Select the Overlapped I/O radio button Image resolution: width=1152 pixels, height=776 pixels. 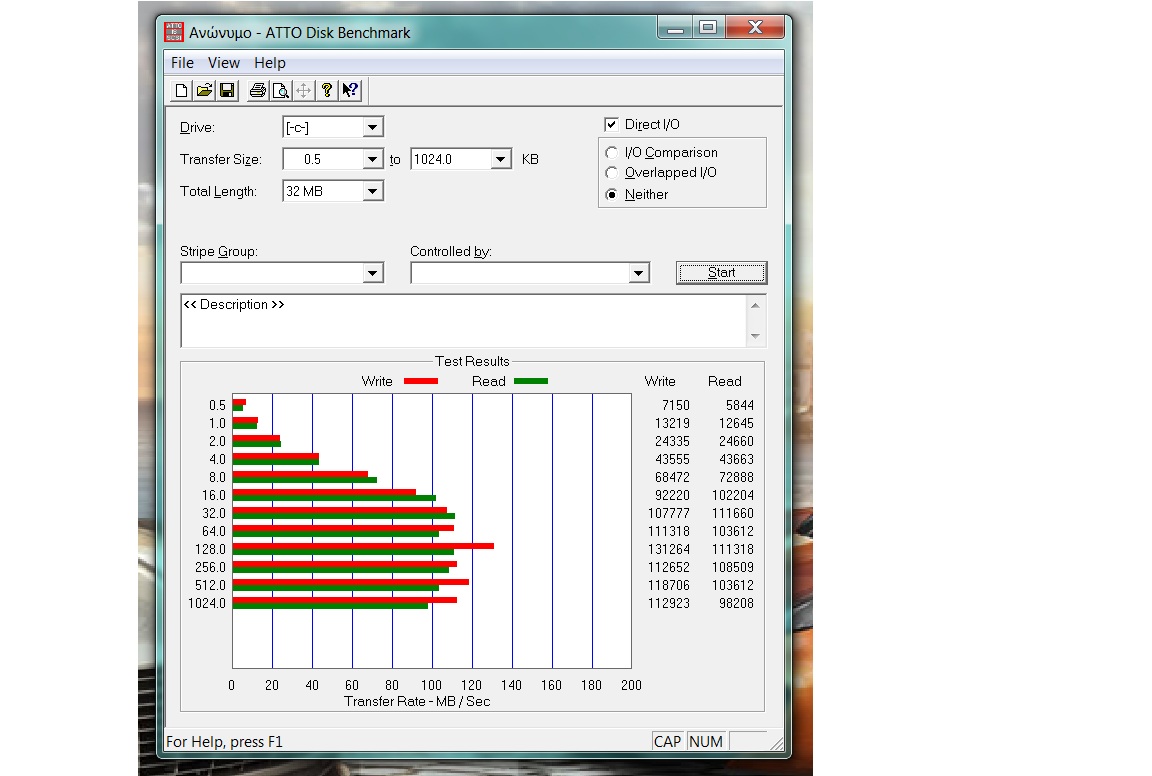[611, 173]
